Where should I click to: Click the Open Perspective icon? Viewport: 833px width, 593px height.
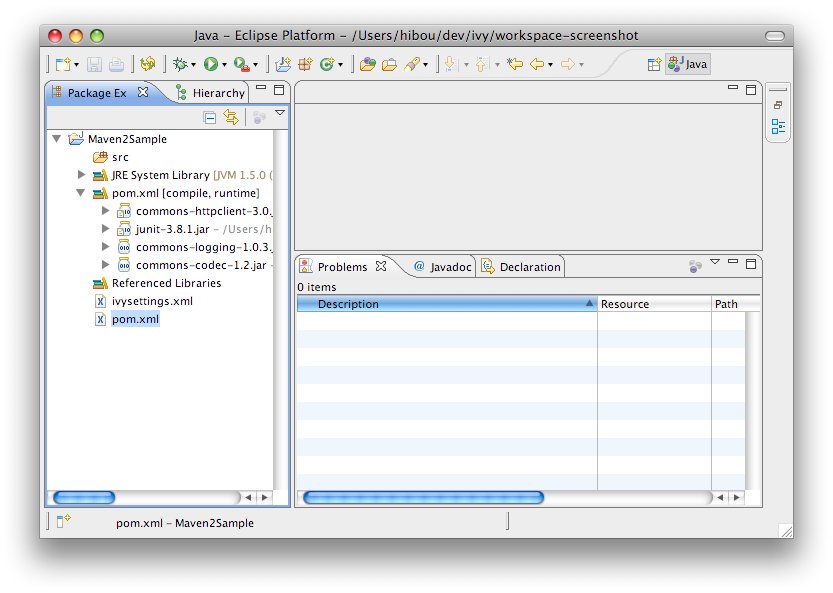tap(654, 64)
